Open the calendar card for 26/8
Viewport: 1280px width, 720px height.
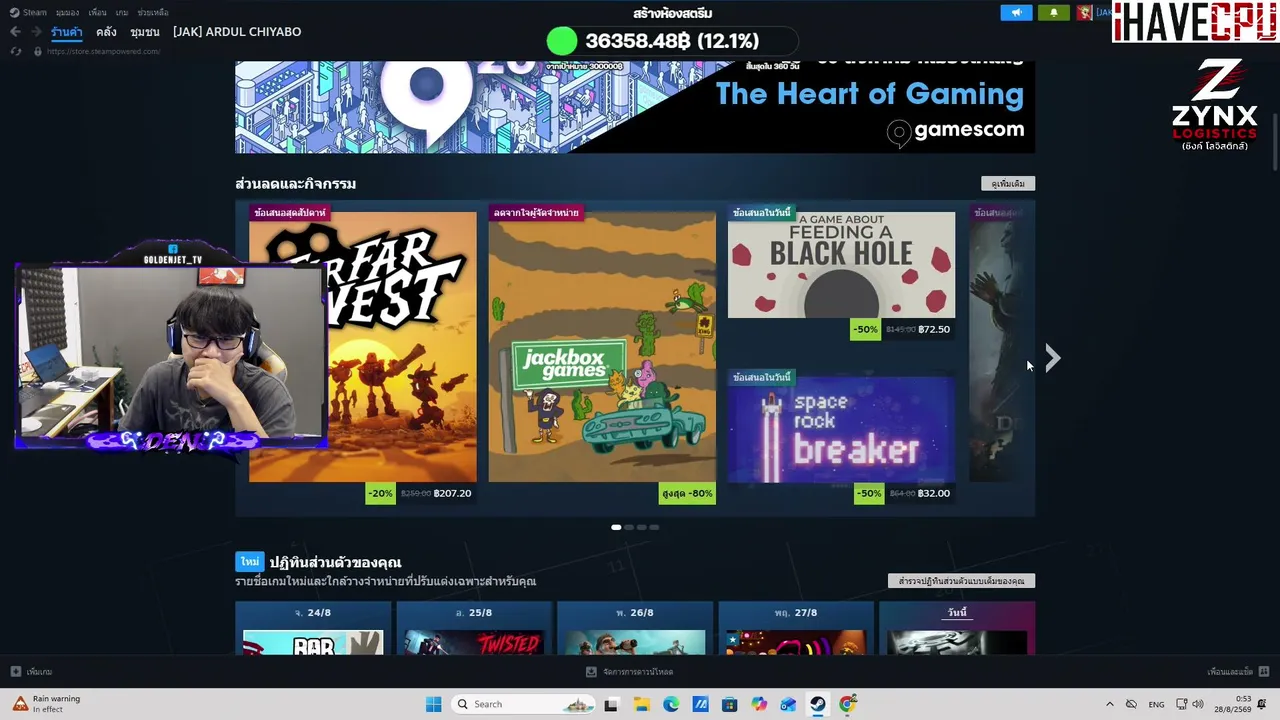(635, 628)
